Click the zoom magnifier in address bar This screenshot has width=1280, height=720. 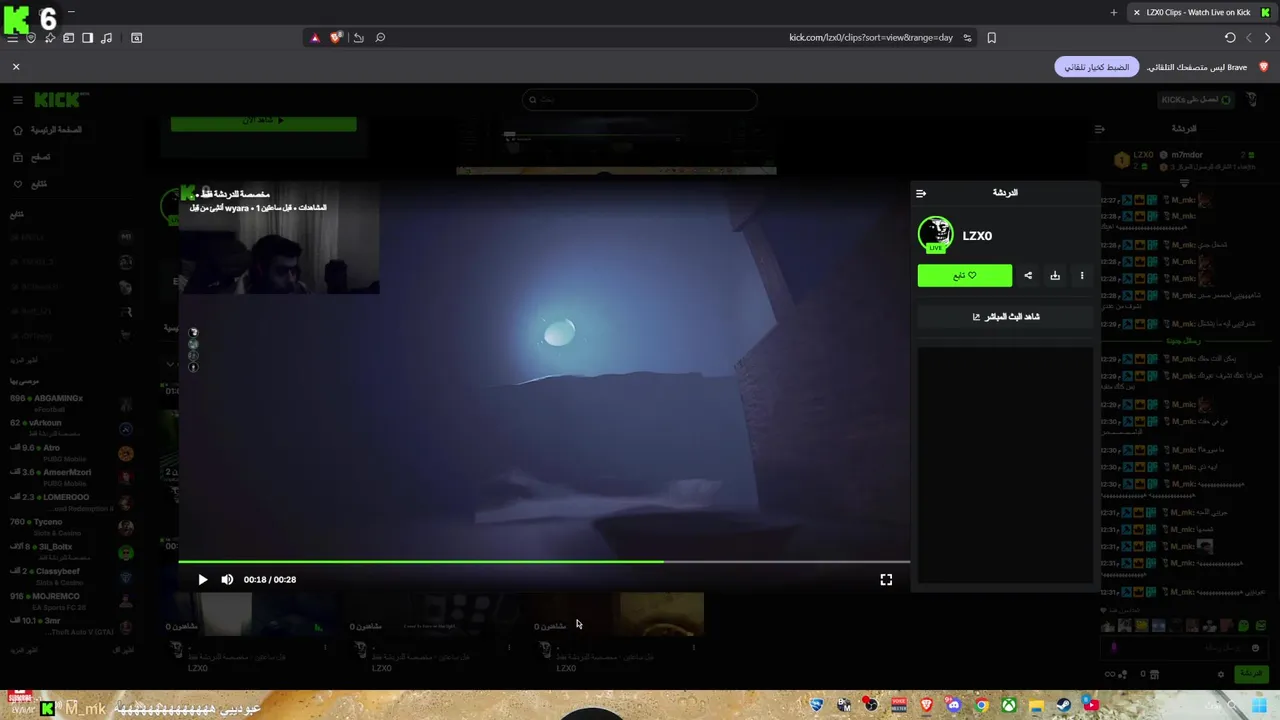click(380, 38)
